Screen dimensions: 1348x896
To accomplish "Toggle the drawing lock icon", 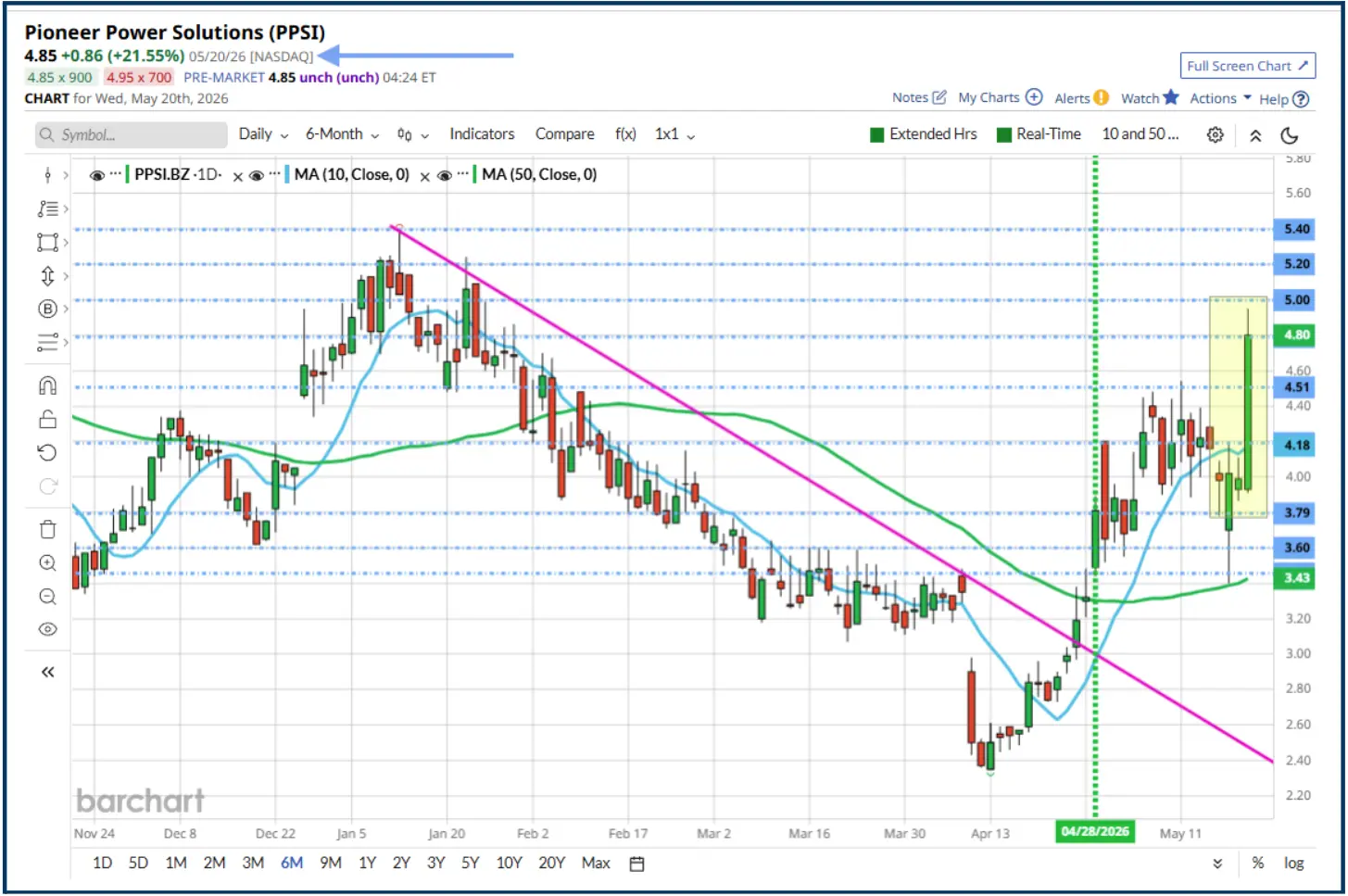I will (x=47, y=419).
